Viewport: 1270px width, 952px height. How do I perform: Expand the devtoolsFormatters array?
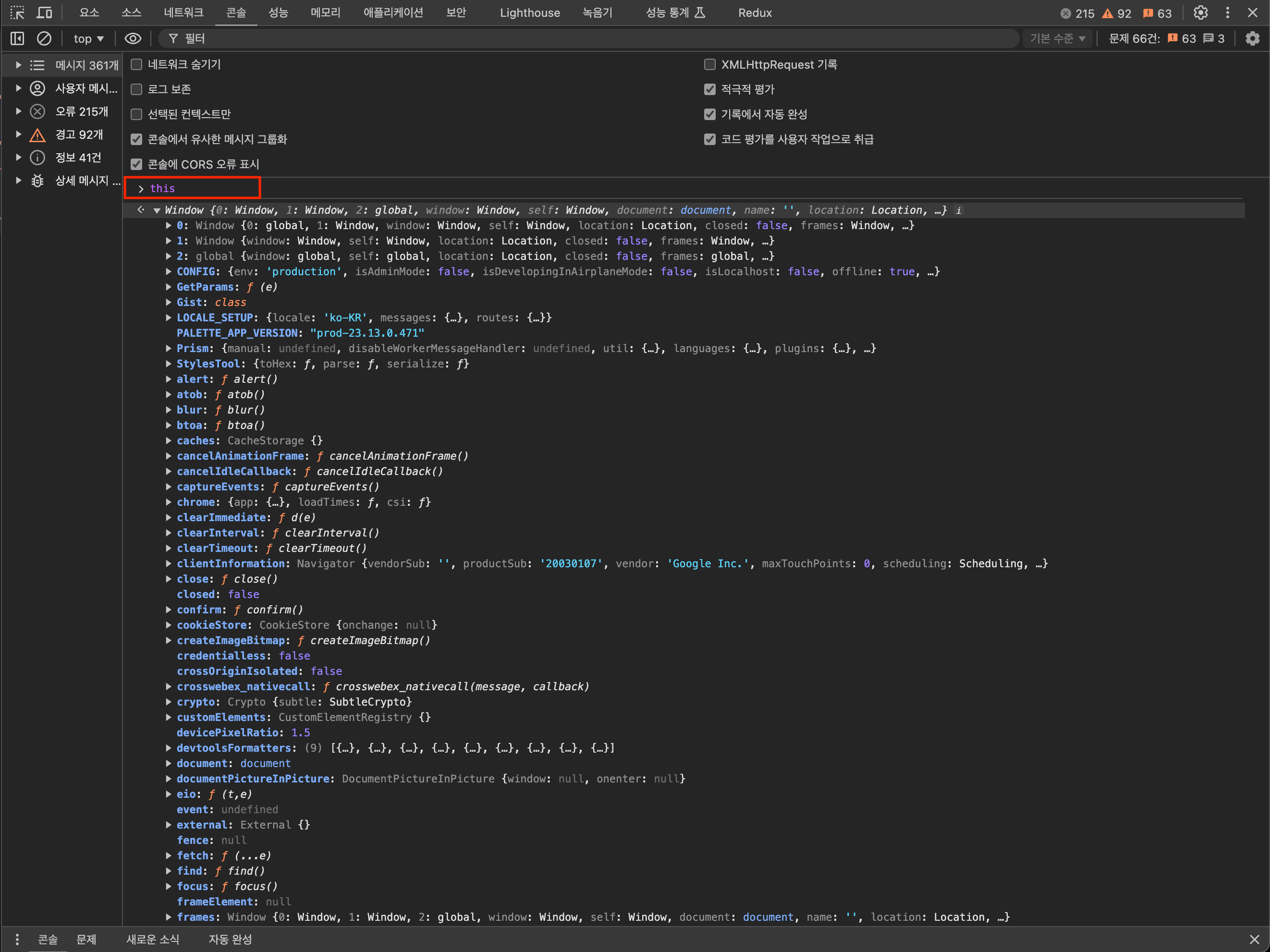click(168, 748)
